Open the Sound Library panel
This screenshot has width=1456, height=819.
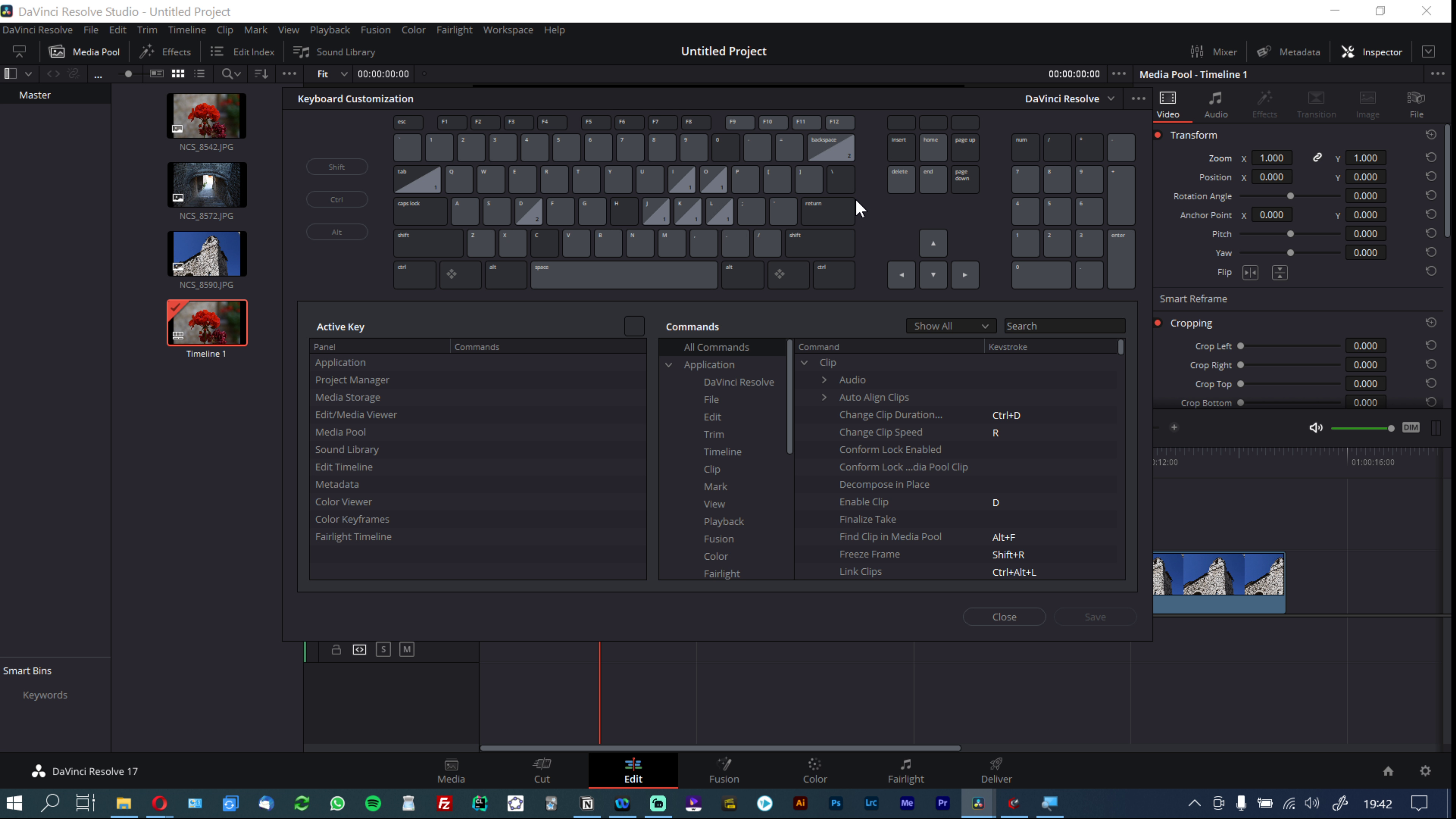(x=334, y=52)
